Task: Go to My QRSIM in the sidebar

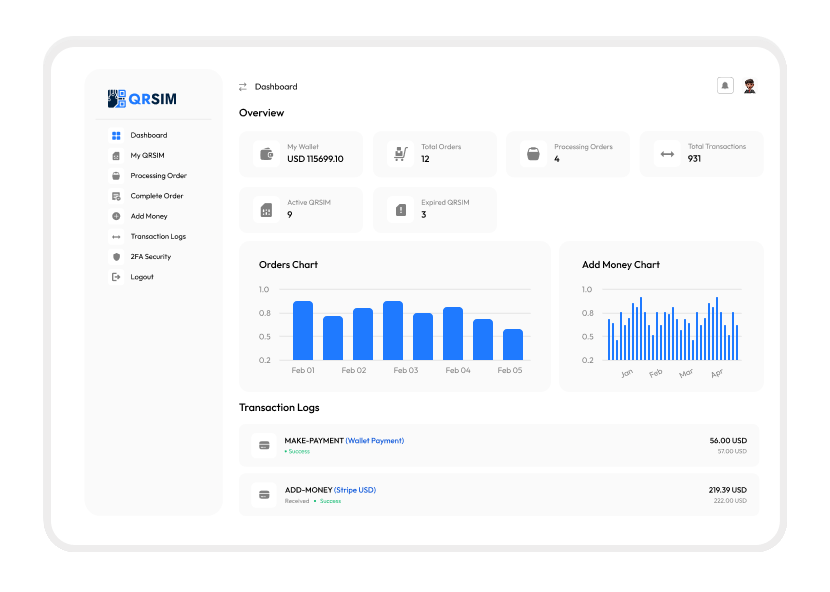Action: coord(146,156)
